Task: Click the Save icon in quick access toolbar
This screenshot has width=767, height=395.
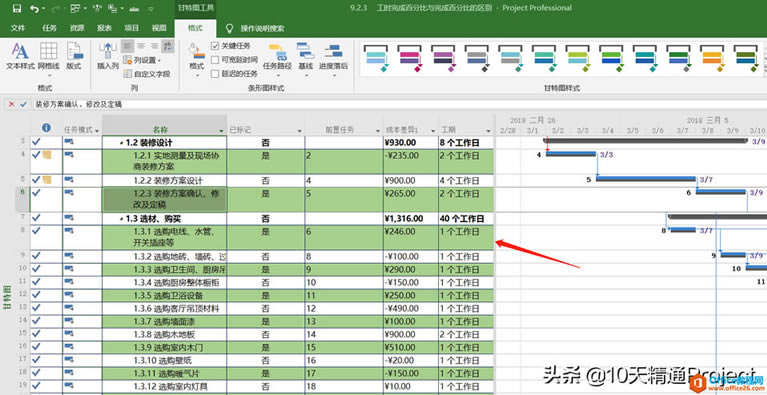Action: pyautogui.click(x=17, y=8)
